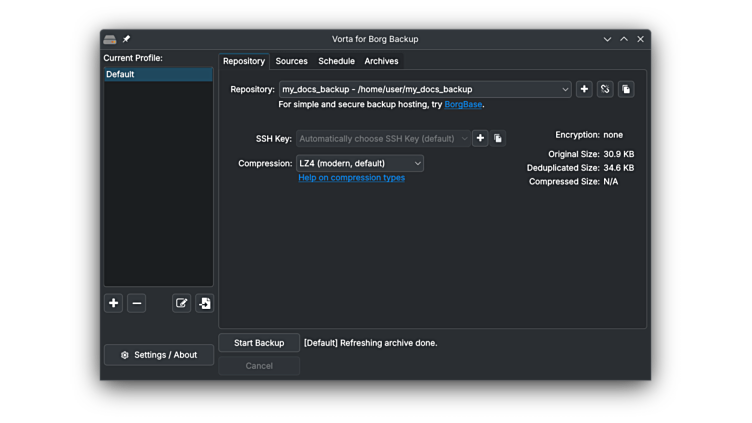The width and height of the screenshot is (752, 423).
Task: Follow the BorgBase hosting link
Action: tap(463, 104)
